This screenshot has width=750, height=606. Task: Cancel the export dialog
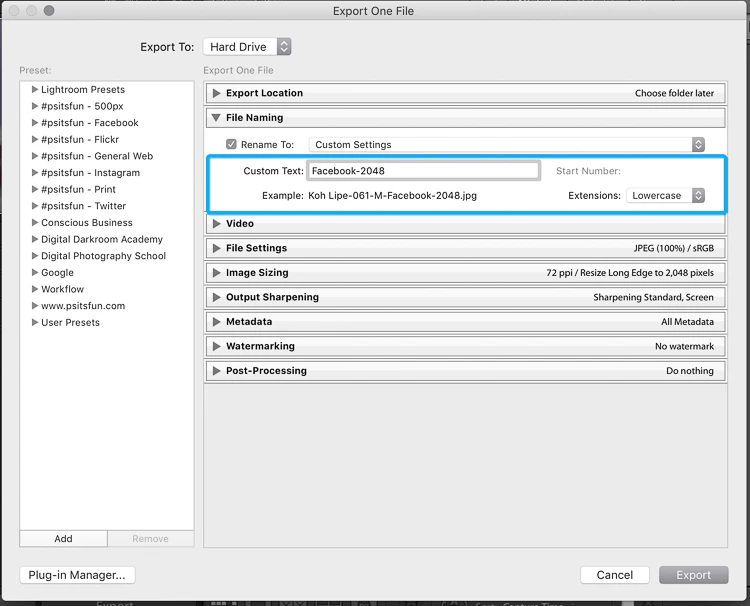tap(615, 575)
